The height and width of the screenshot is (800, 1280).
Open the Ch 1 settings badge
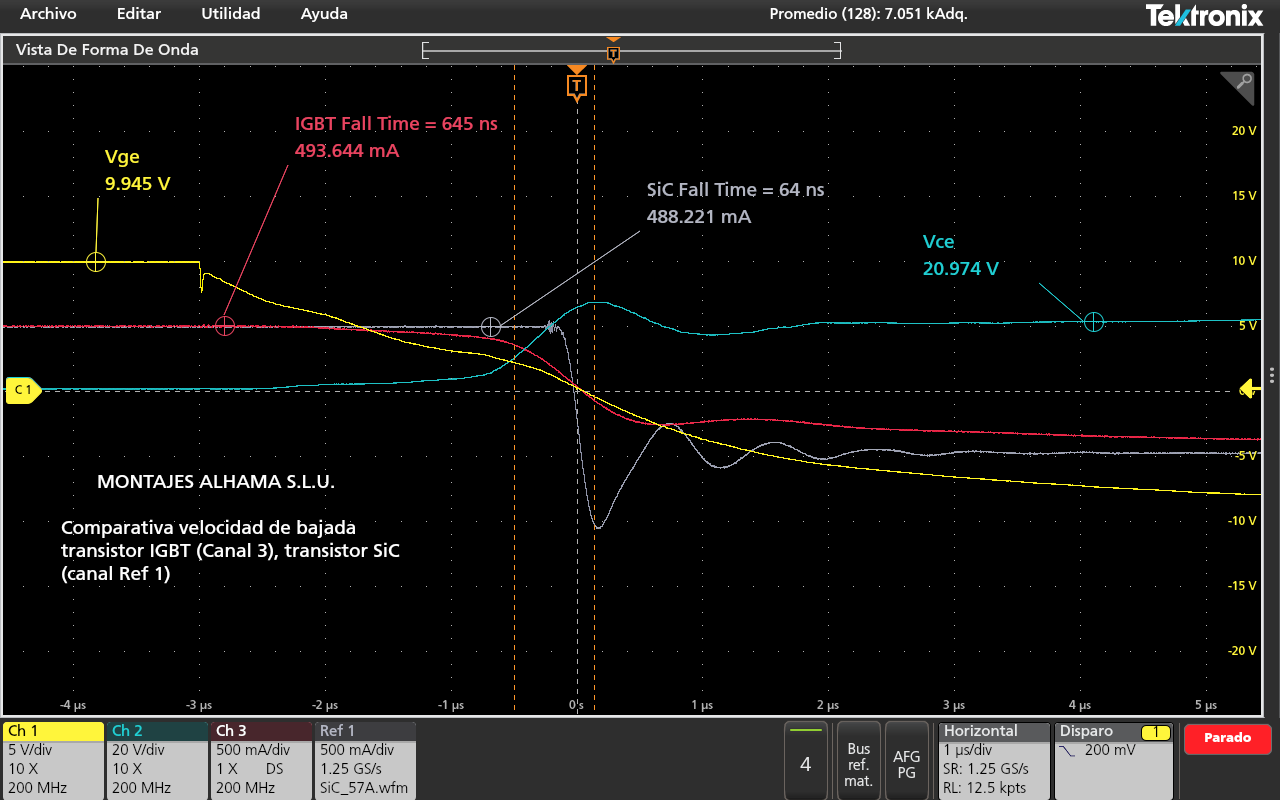pos(54,760)
